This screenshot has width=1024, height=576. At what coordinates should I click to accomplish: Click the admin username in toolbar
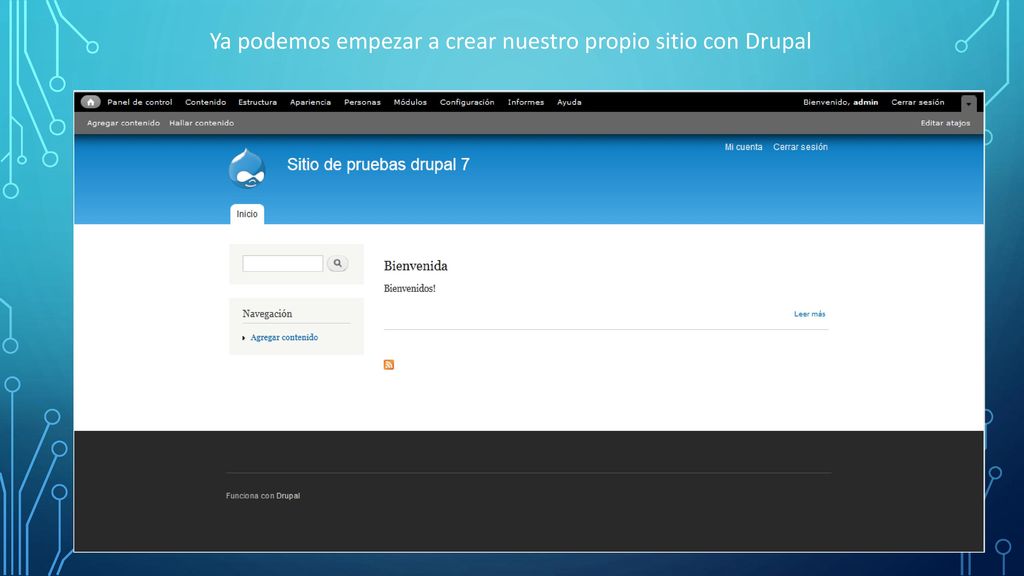(865, 103)
